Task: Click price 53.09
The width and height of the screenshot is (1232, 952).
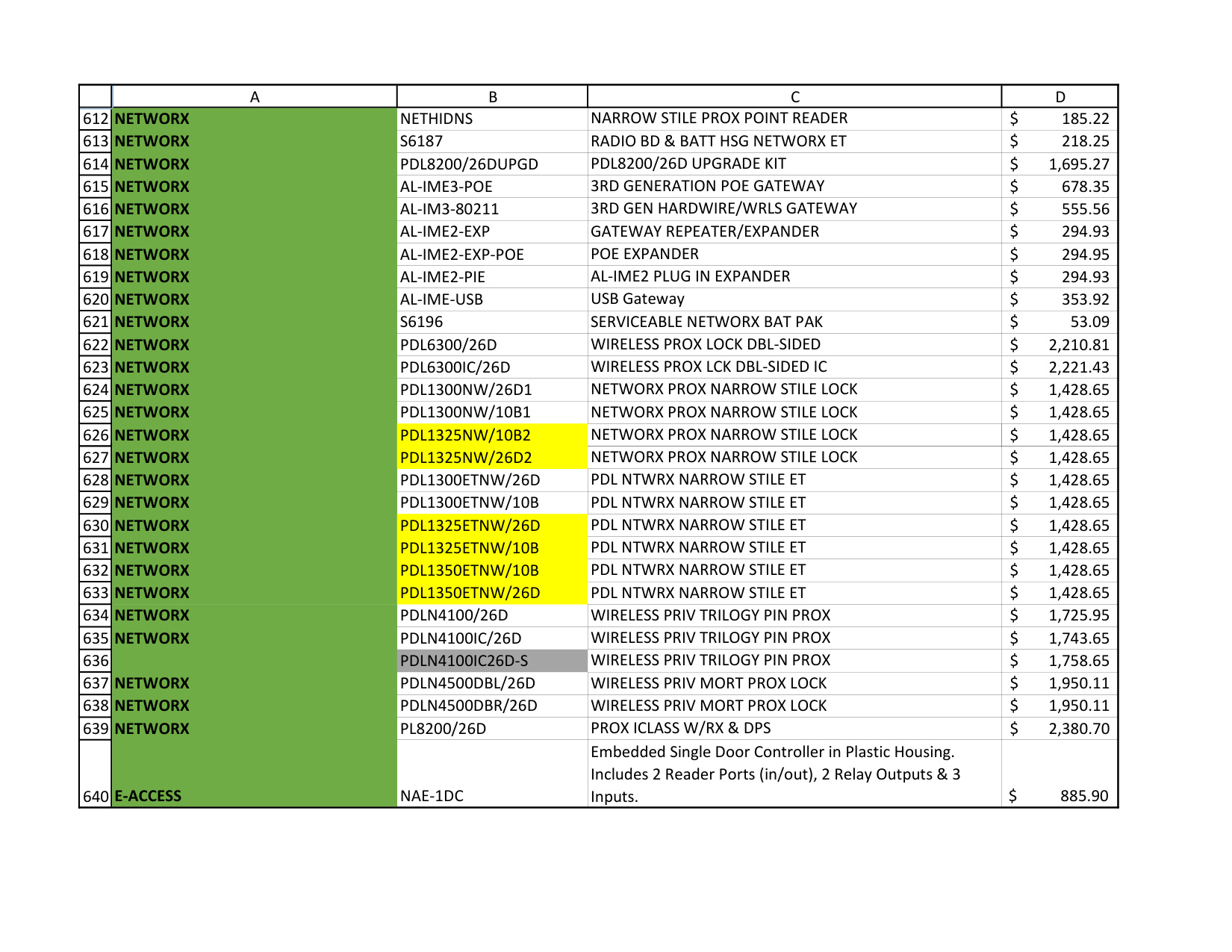Action: pos(1060,322)
